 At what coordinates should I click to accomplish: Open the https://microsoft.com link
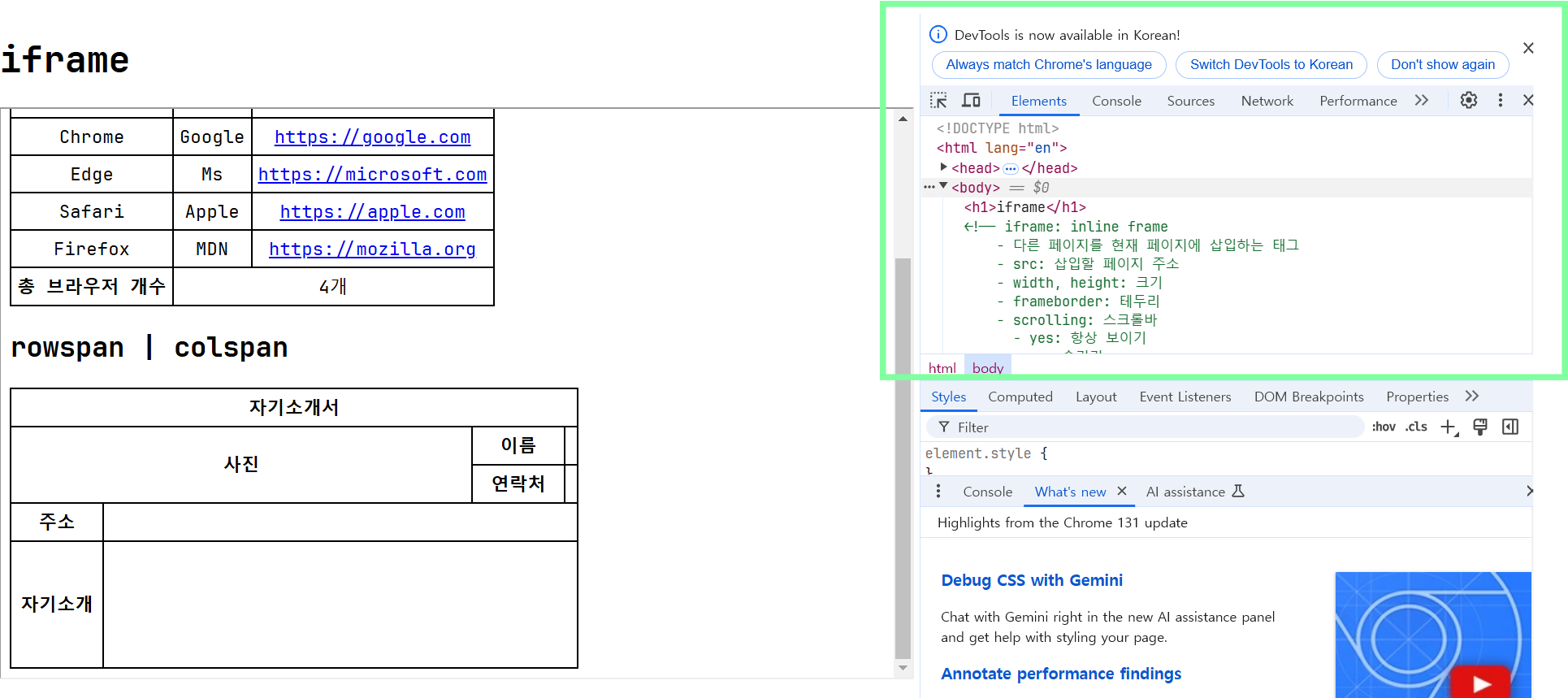coord(373,174)
